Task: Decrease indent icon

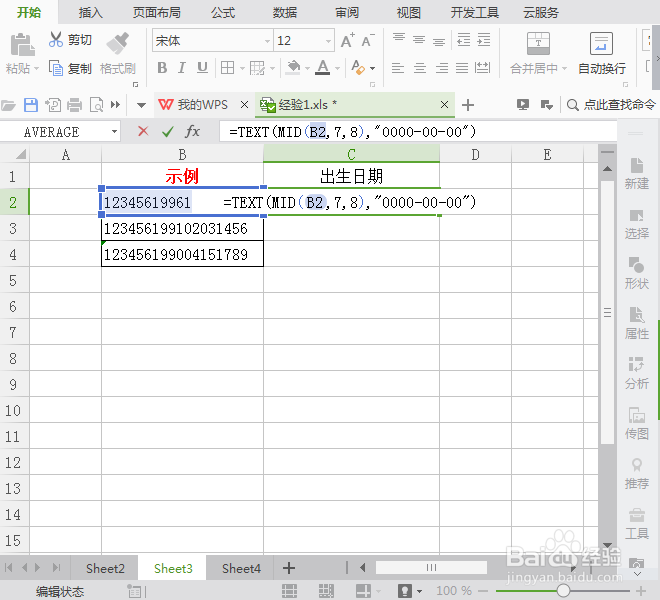Action: 463,40
